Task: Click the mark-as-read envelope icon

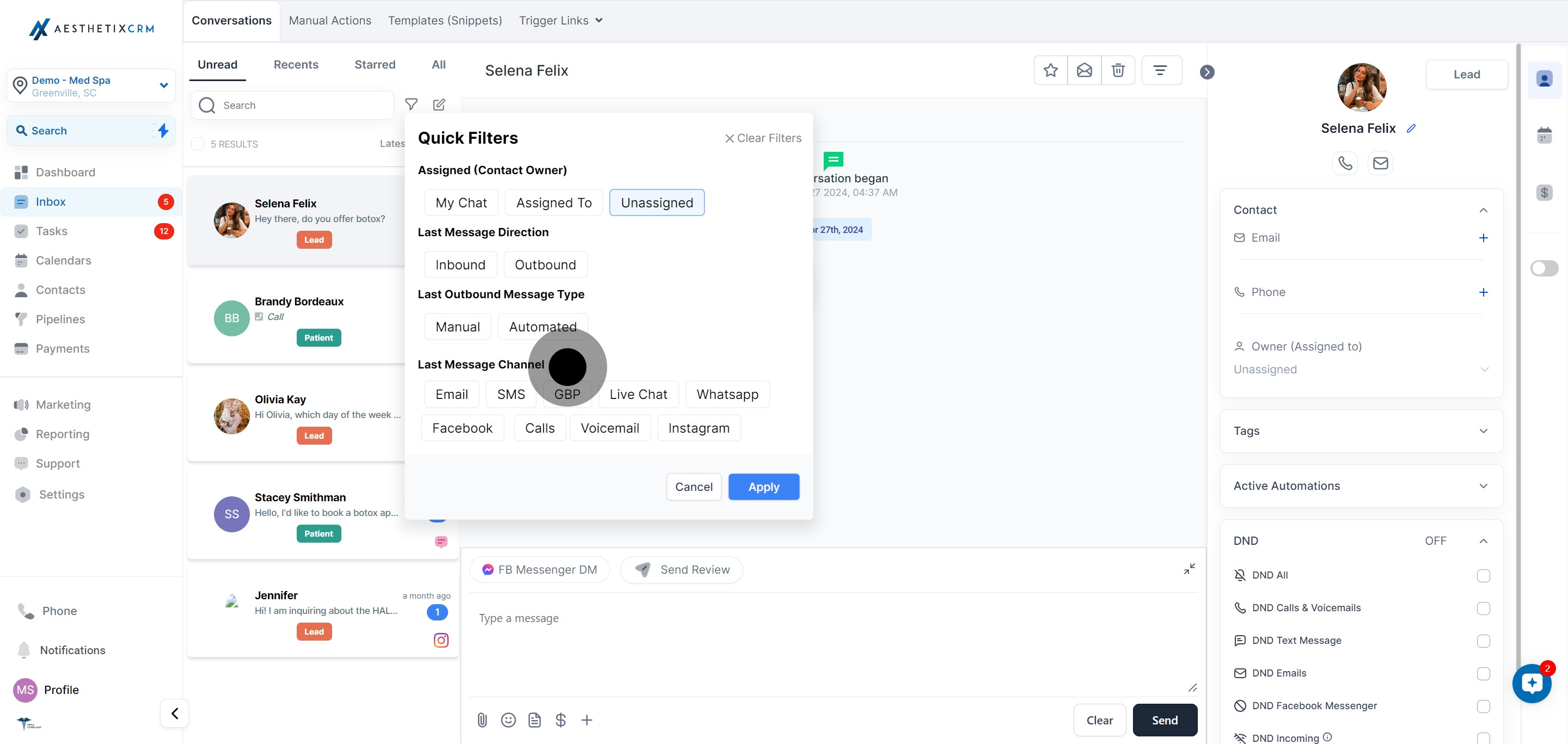Action: click(x=1084, y=71)
